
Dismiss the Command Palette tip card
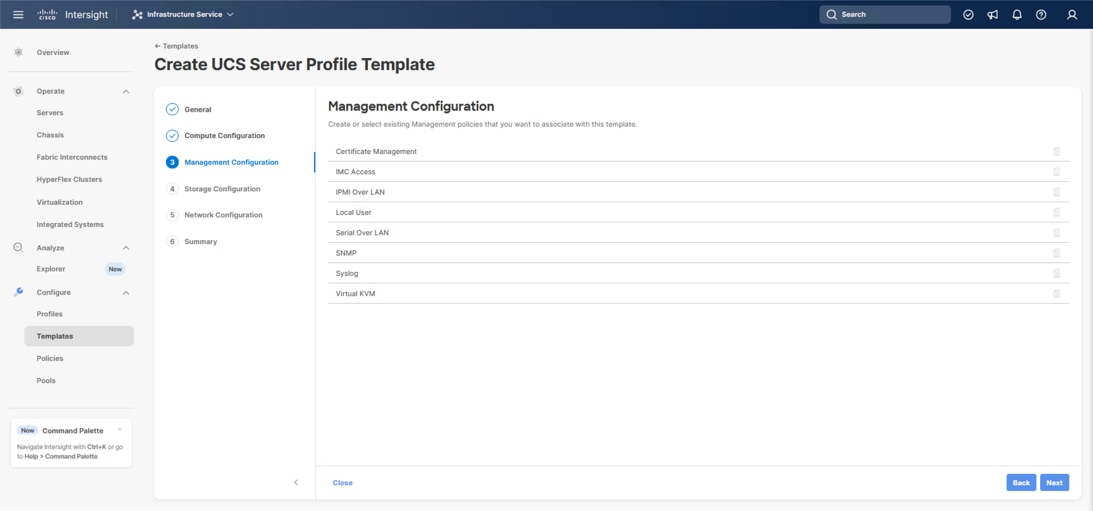120,429
